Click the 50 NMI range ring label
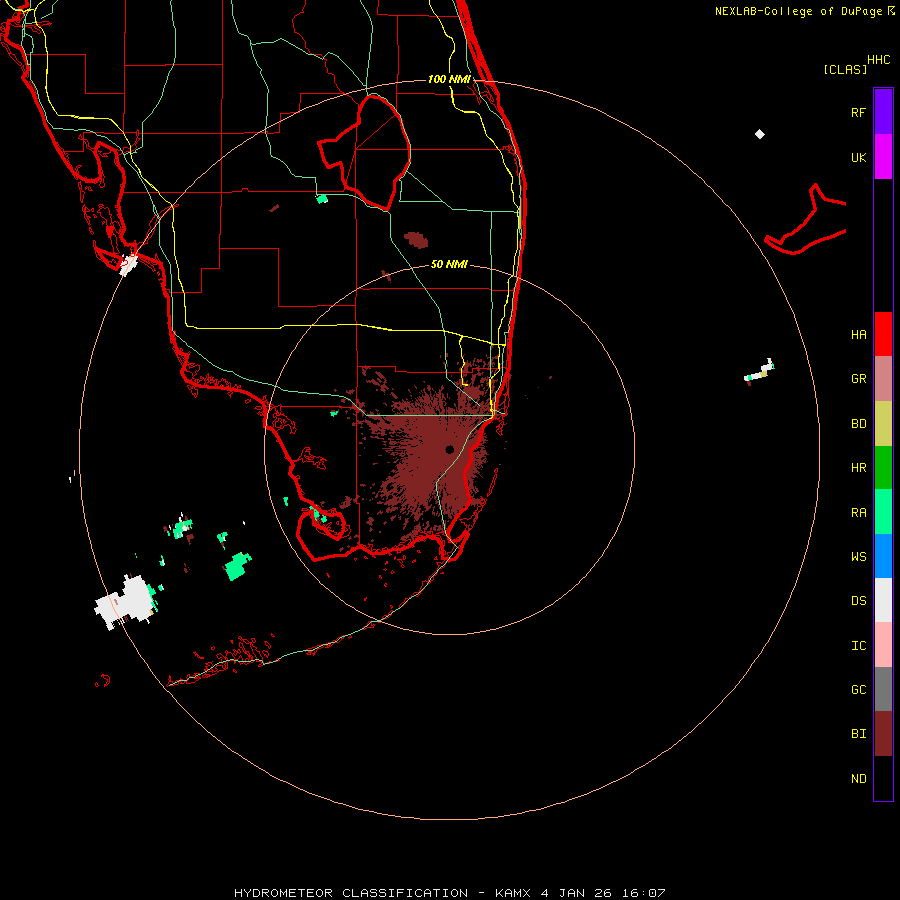900x900 pixels. pyautogui.click(x=449, y=264)
